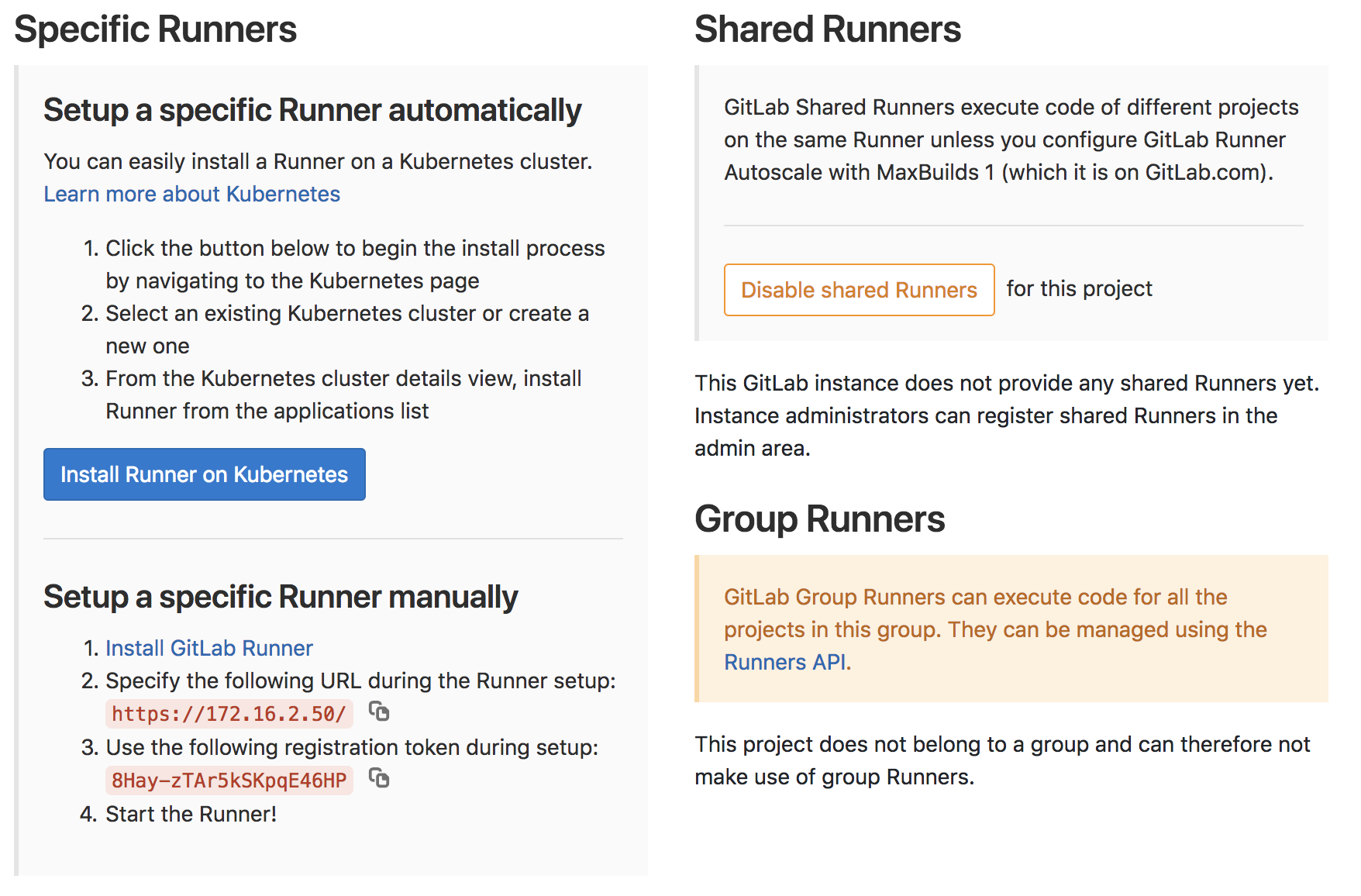Click the Group Runners heading

[x=819, y=519]
